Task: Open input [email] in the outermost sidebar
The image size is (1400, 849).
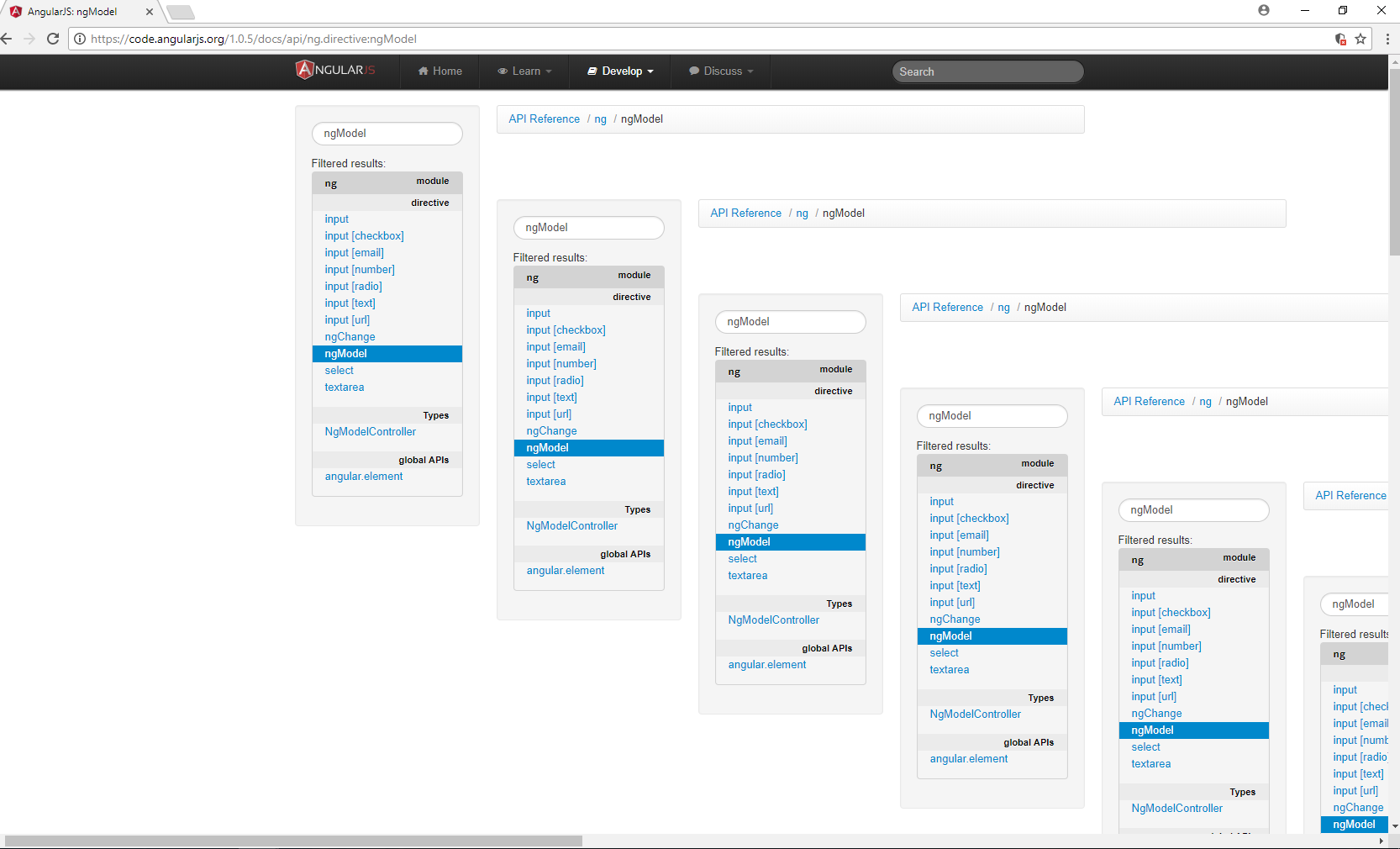Action: pyautogui.click(x=355, y=253)
